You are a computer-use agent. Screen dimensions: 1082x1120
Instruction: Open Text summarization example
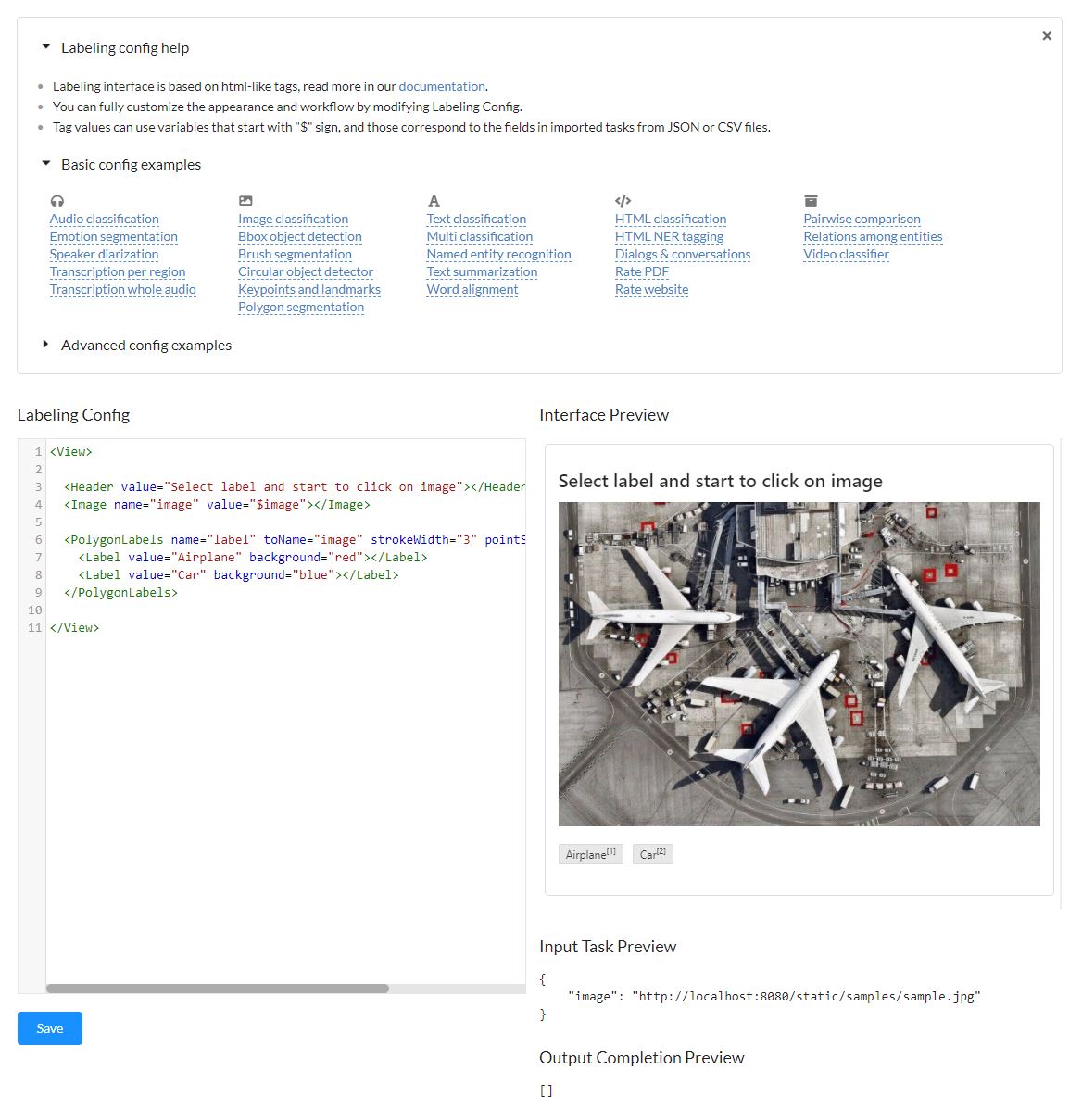[x=482, y=272]
